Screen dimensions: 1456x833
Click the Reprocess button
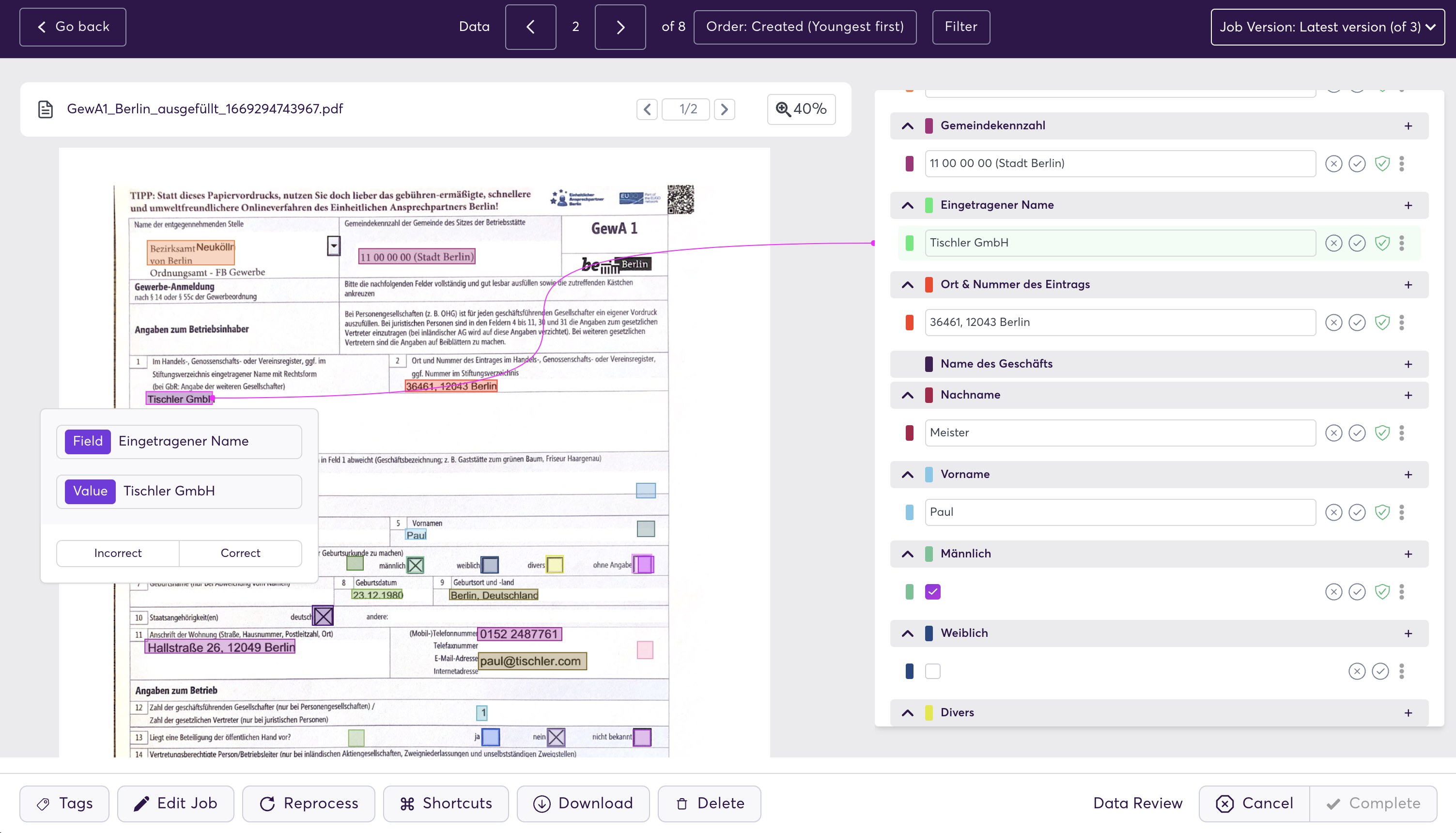[309, 804]
